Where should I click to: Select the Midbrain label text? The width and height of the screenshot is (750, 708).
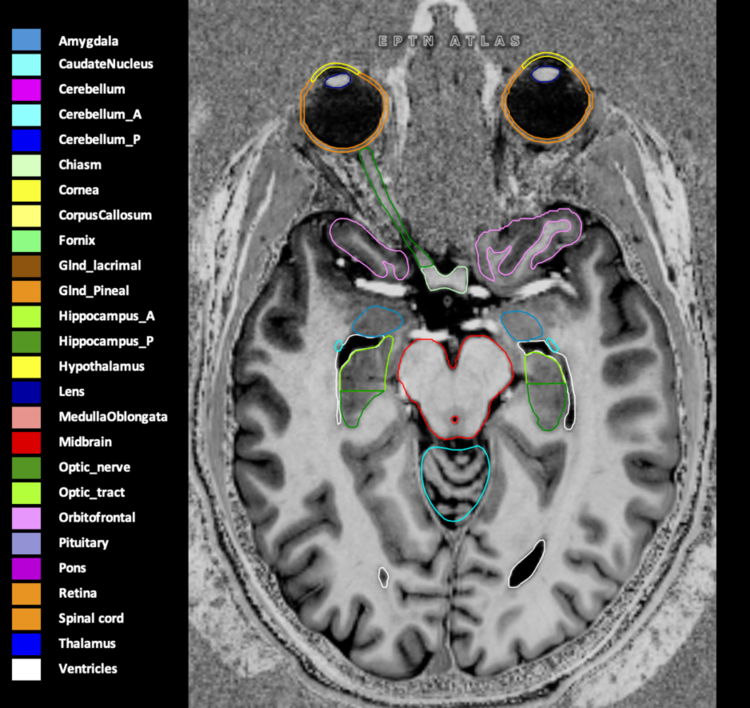[x=85, y=442]
